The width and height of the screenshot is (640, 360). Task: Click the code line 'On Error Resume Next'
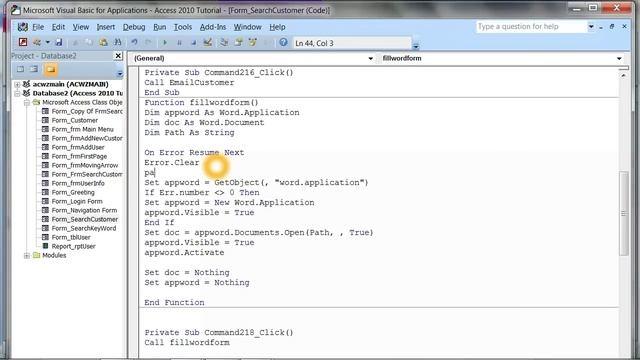click(x=194, y=153)
